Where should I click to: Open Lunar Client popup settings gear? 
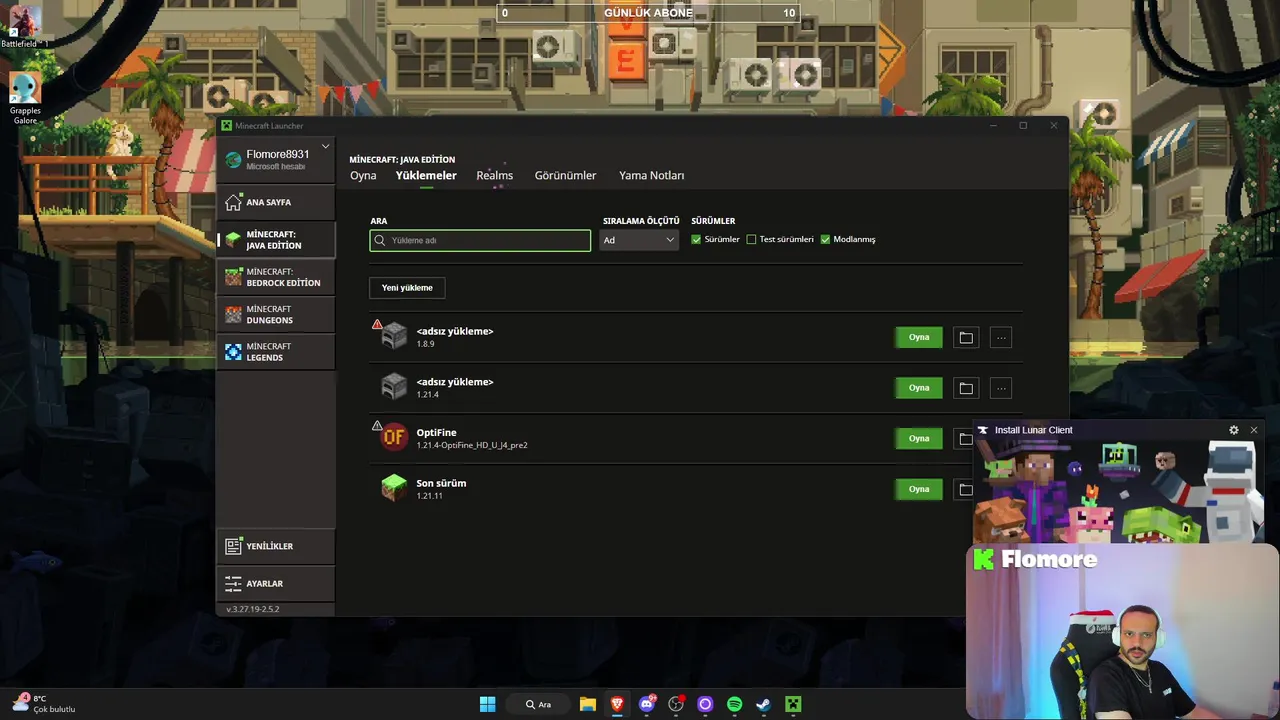(1234, 430)
